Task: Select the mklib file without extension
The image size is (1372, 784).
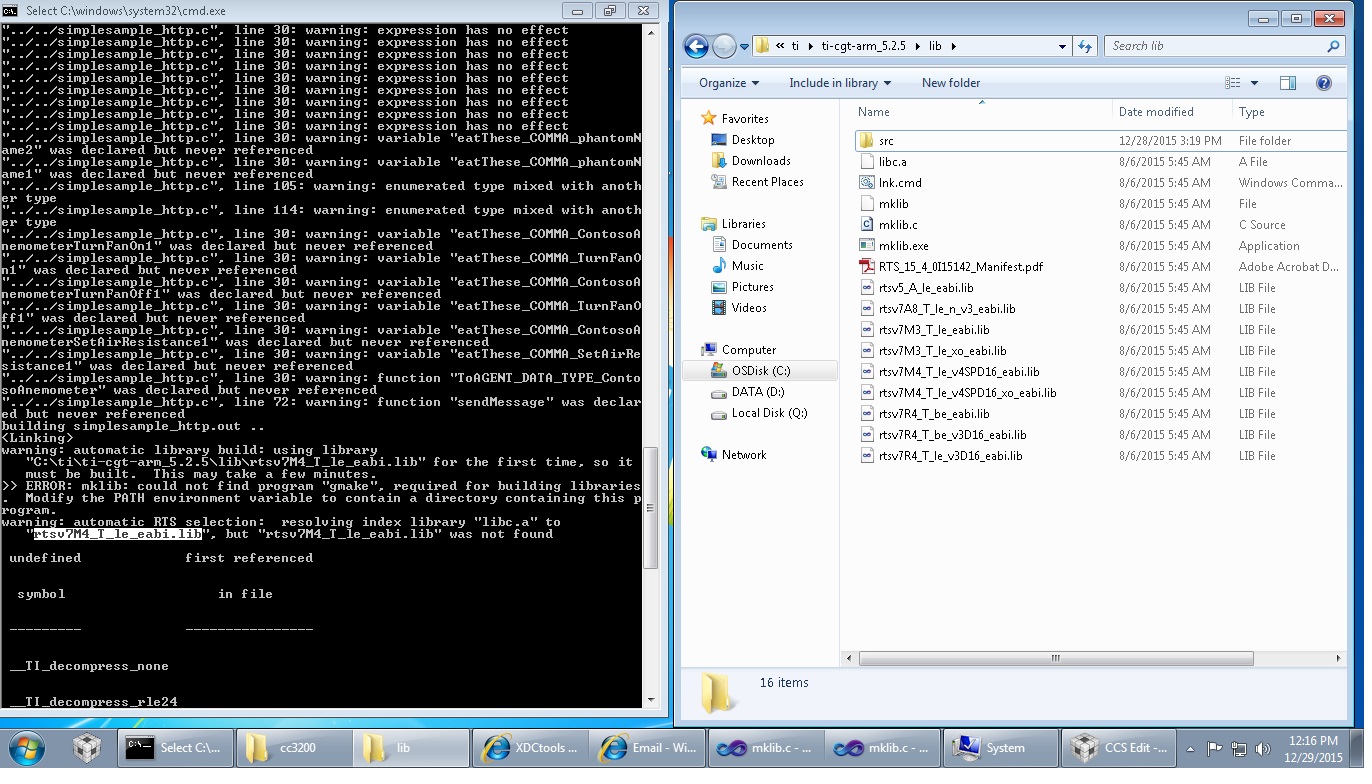Action: pos(893,204)
